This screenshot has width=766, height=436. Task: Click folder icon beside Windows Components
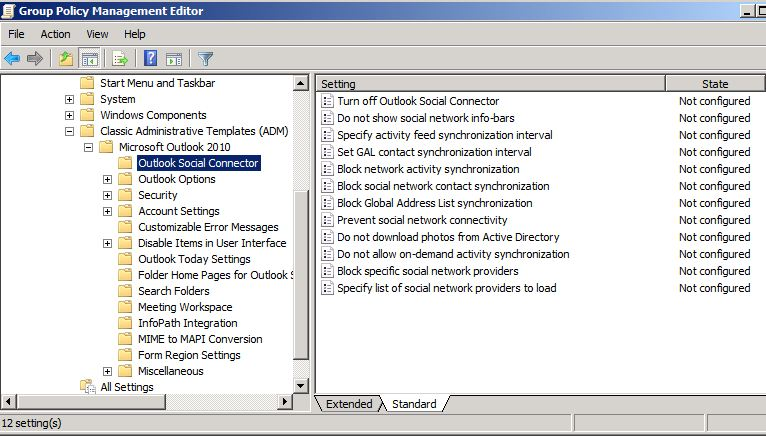pos(87,115)
